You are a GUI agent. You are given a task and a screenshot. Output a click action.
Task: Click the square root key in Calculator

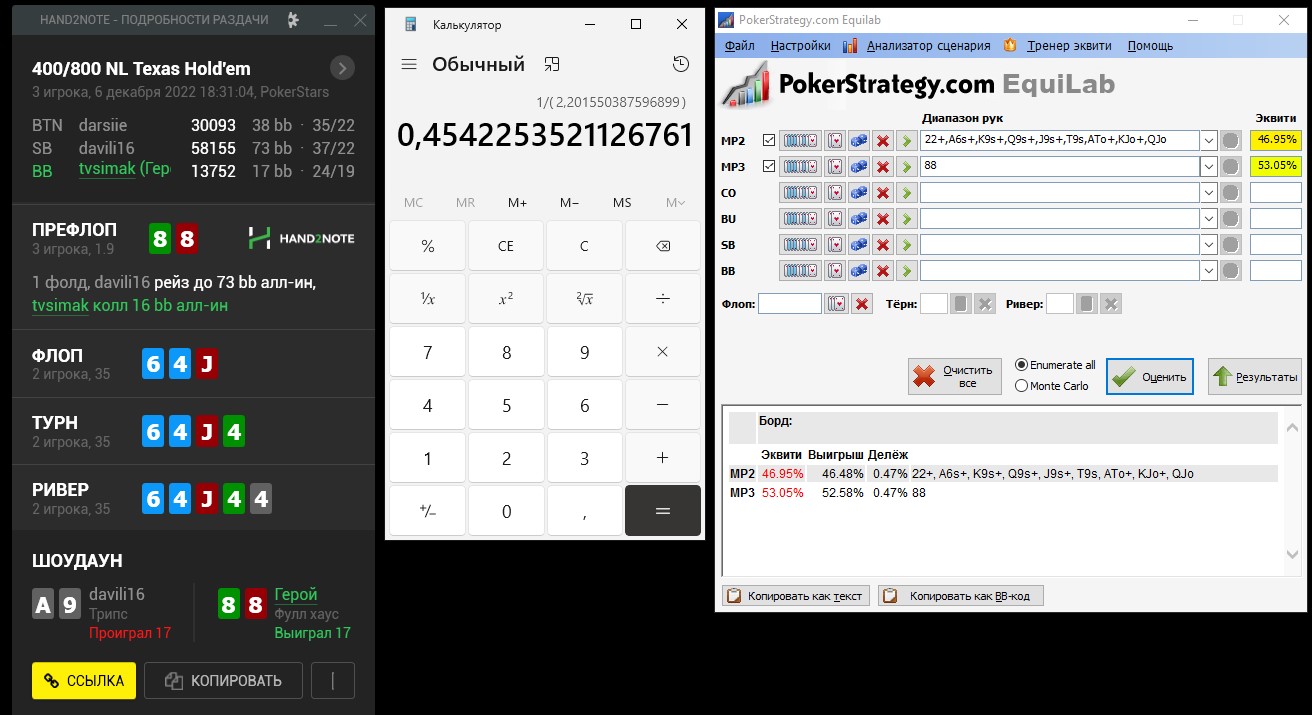pyautogui.click(x=584, y=298)
